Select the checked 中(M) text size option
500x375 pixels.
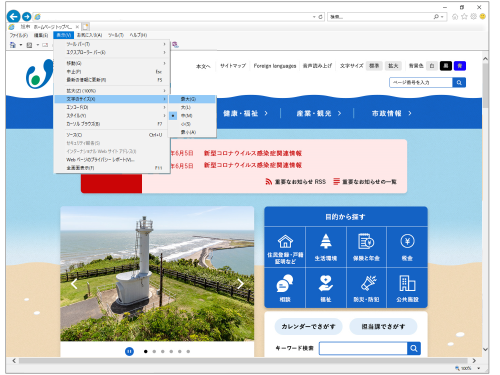[192, 116]
